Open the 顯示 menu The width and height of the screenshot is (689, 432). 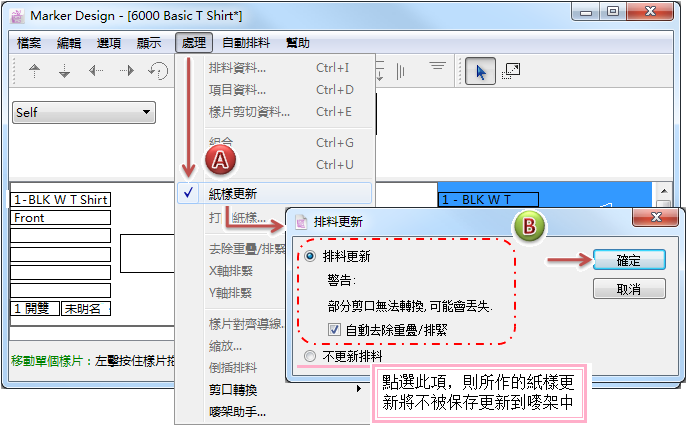click(149, 43)
